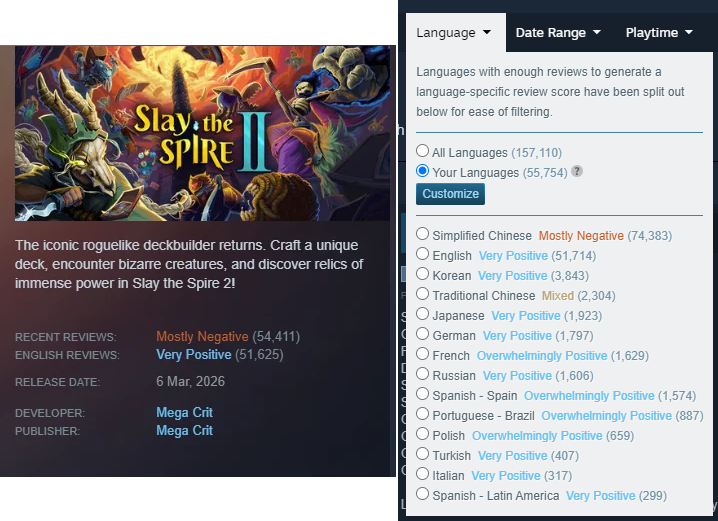Image resolution: width=718 pixels, height=521 pixels.
Task: Click the Customize button
Action: [x=450, y=194]
